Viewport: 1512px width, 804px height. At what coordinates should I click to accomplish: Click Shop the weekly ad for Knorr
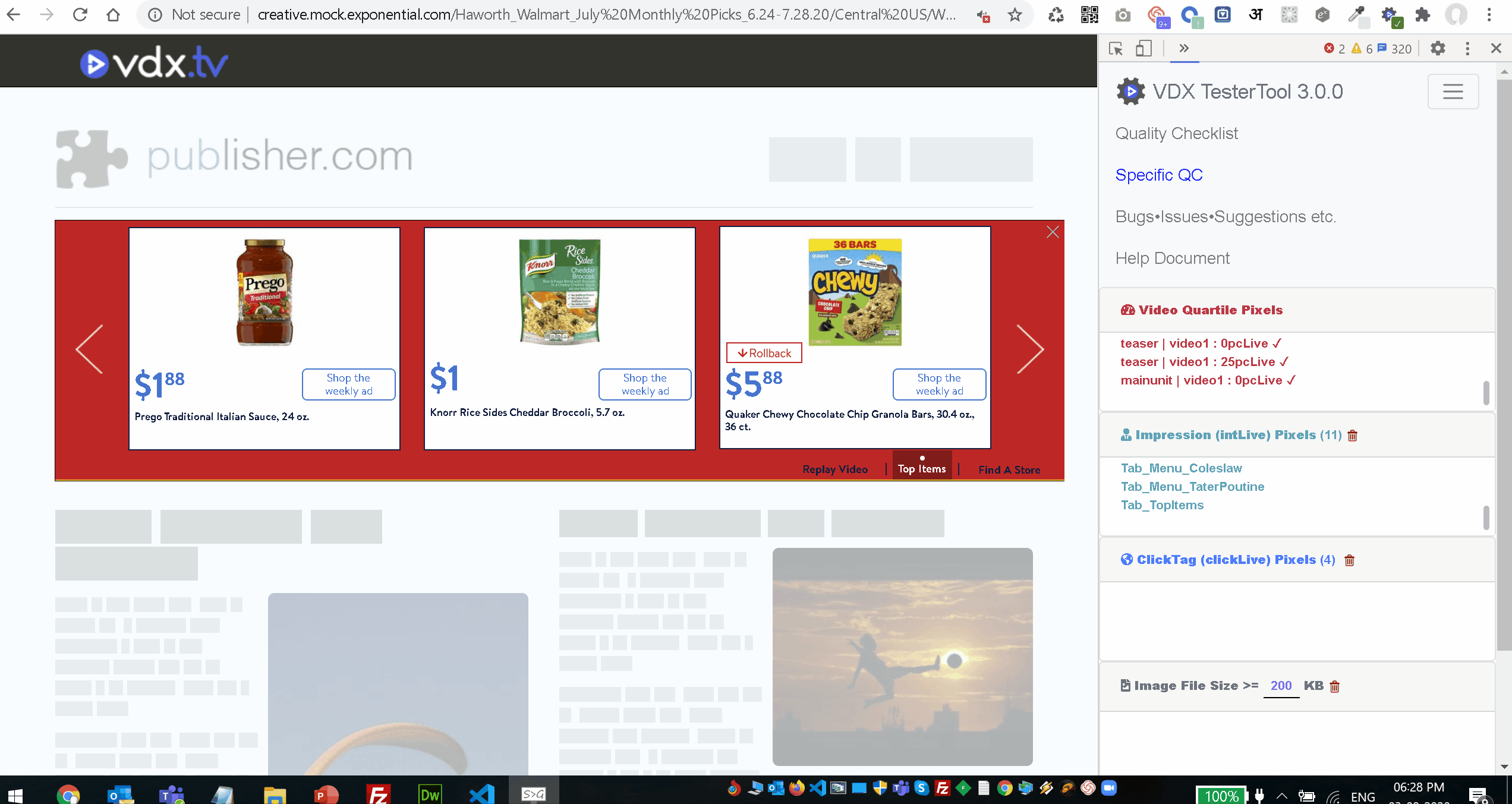(x=645, y=384)
